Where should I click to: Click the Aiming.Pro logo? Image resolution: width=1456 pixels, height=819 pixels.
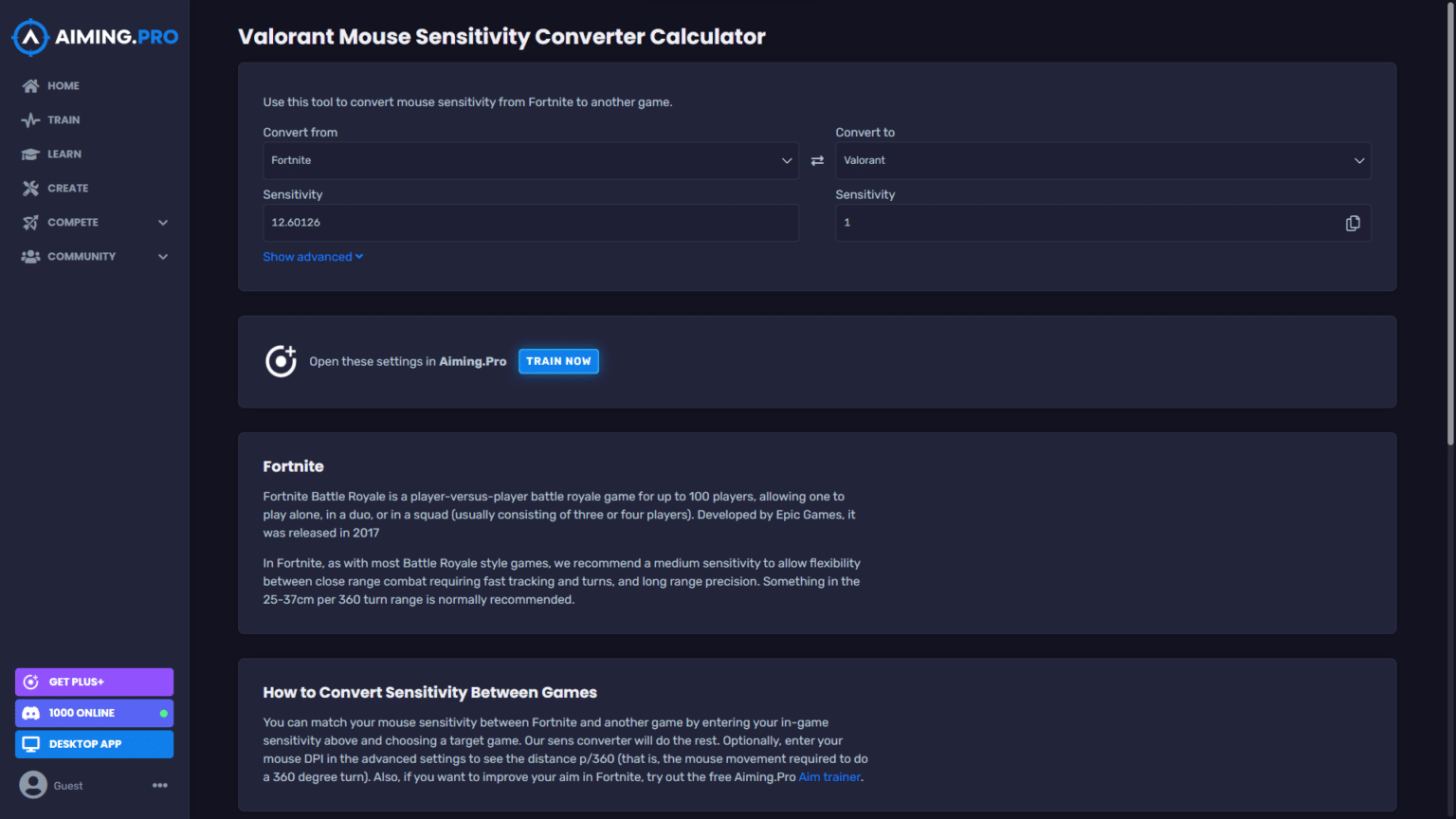coord(93,36)
